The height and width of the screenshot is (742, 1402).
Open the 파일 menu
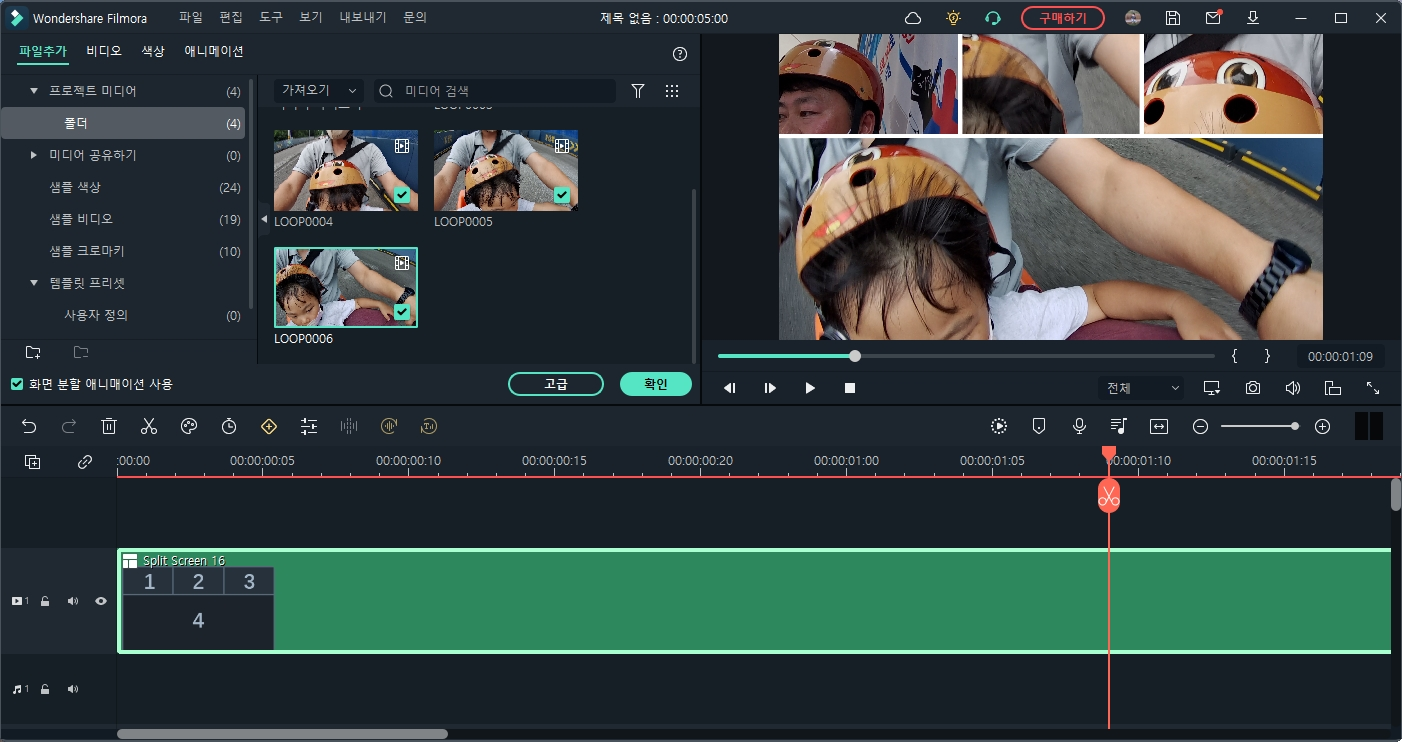pos(190,18)
